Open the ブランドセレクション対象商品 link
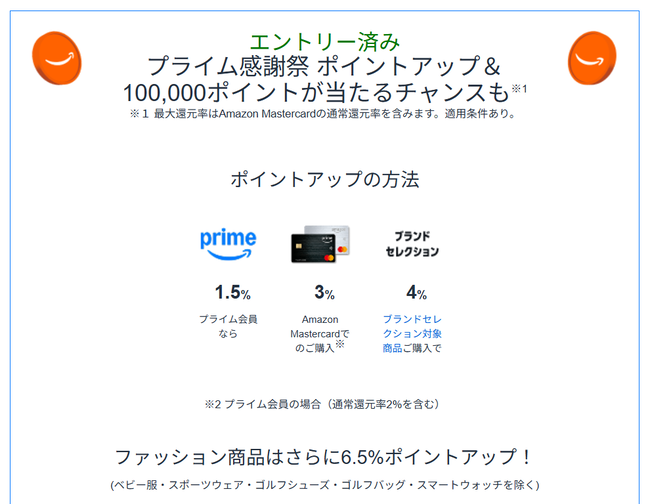The image size is (650, 504). point(411,334)
